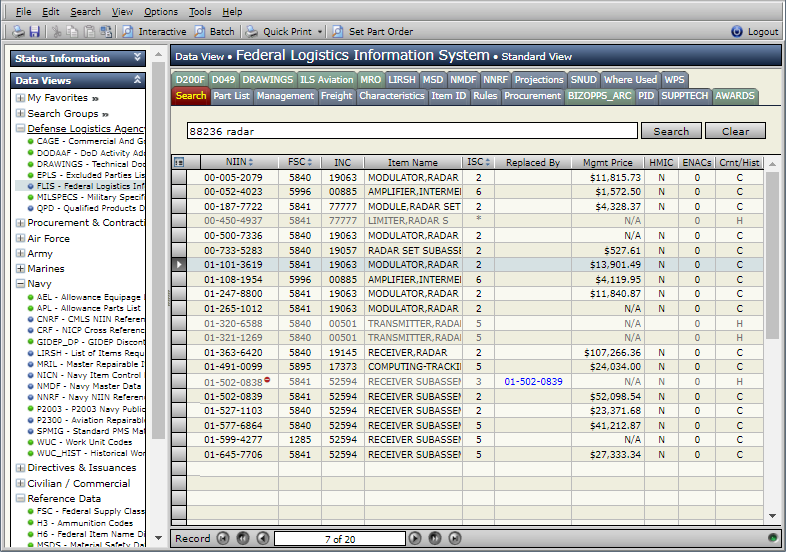Click the Search button
The height and width of the screenshot is (552, 786).
(x=671, y=131)
